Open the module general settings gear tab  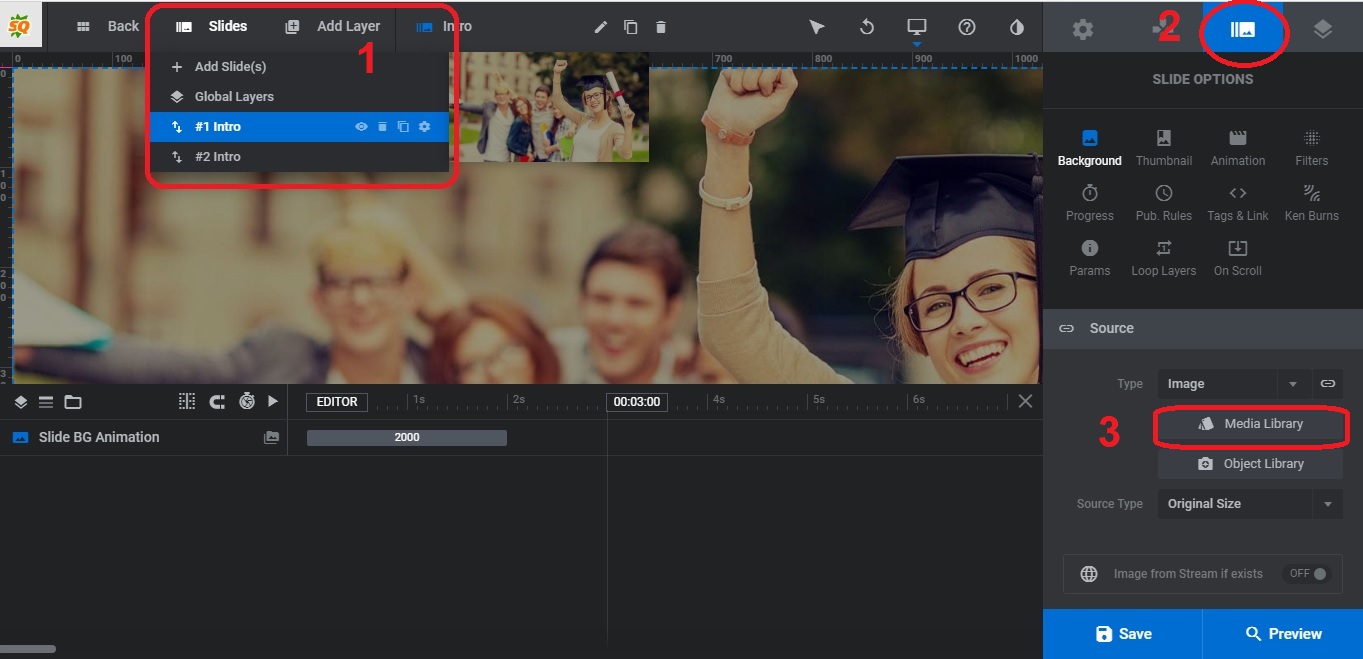click(x=1083, y=29)
